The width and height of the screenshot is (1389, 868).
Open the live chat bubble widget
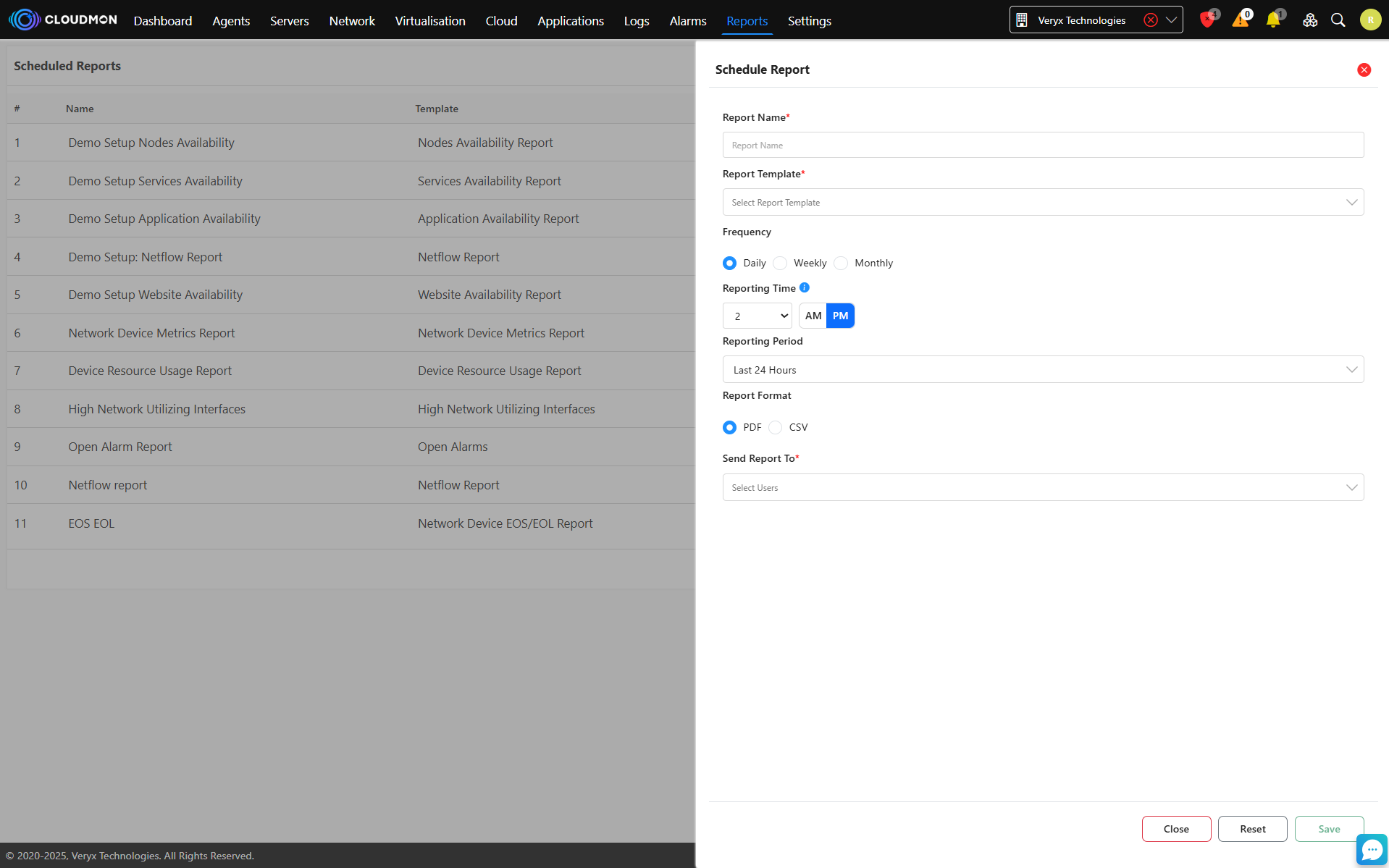point(1372,849)
